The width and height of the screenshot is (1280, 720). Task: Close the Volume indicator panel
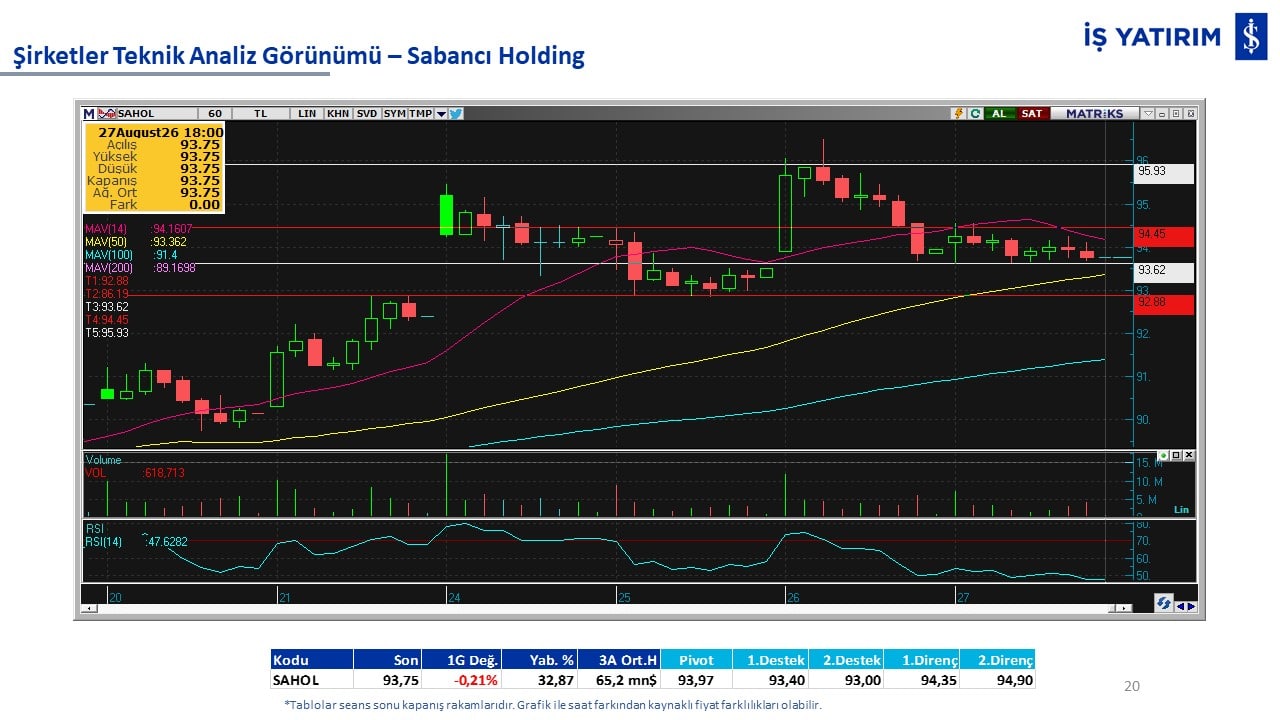click(1189, 455)
